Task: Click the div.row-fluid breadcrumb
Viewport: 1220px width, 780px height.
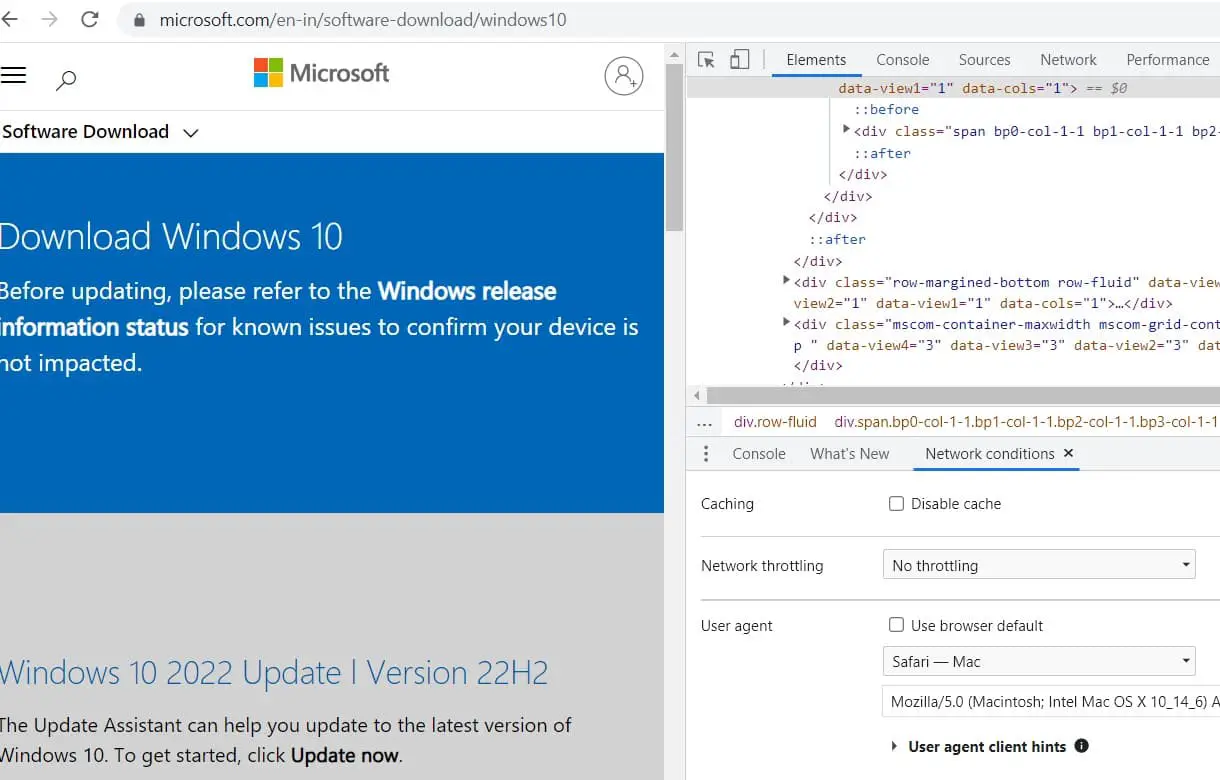Action: coord(775,422)
